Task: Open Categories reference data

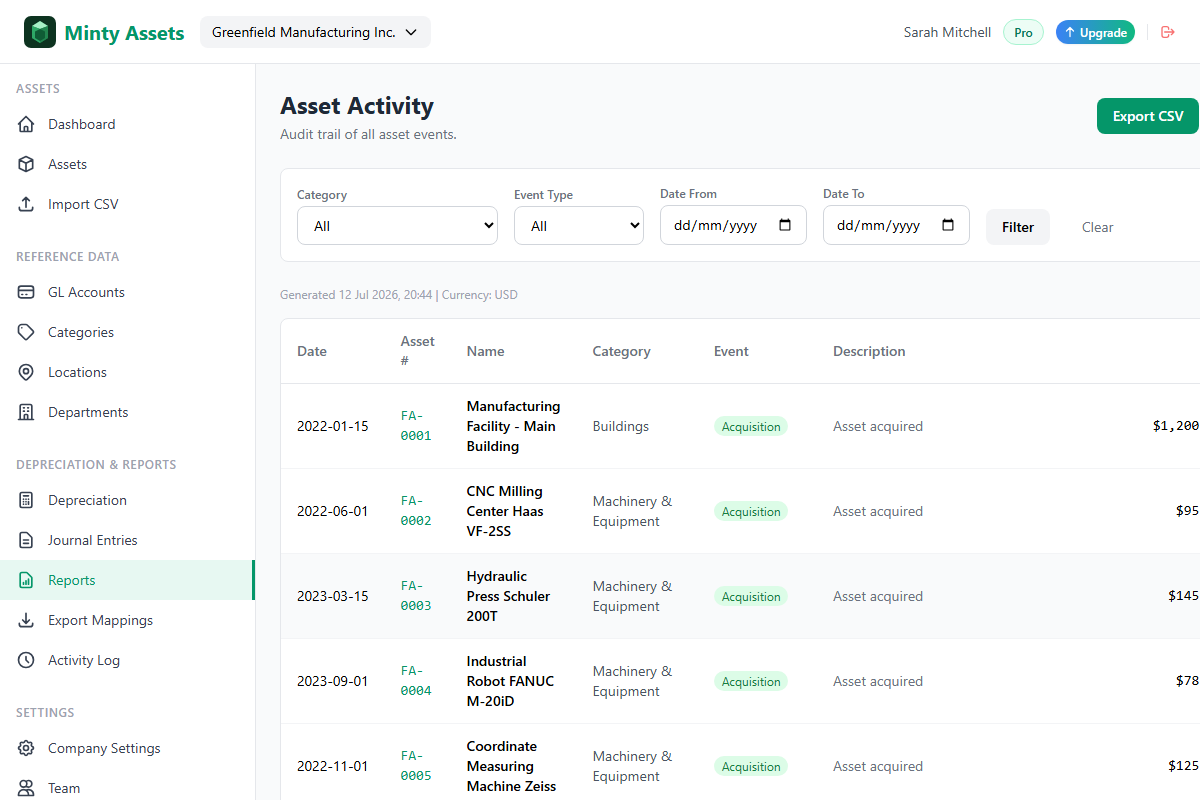Action: pos(128,332)
